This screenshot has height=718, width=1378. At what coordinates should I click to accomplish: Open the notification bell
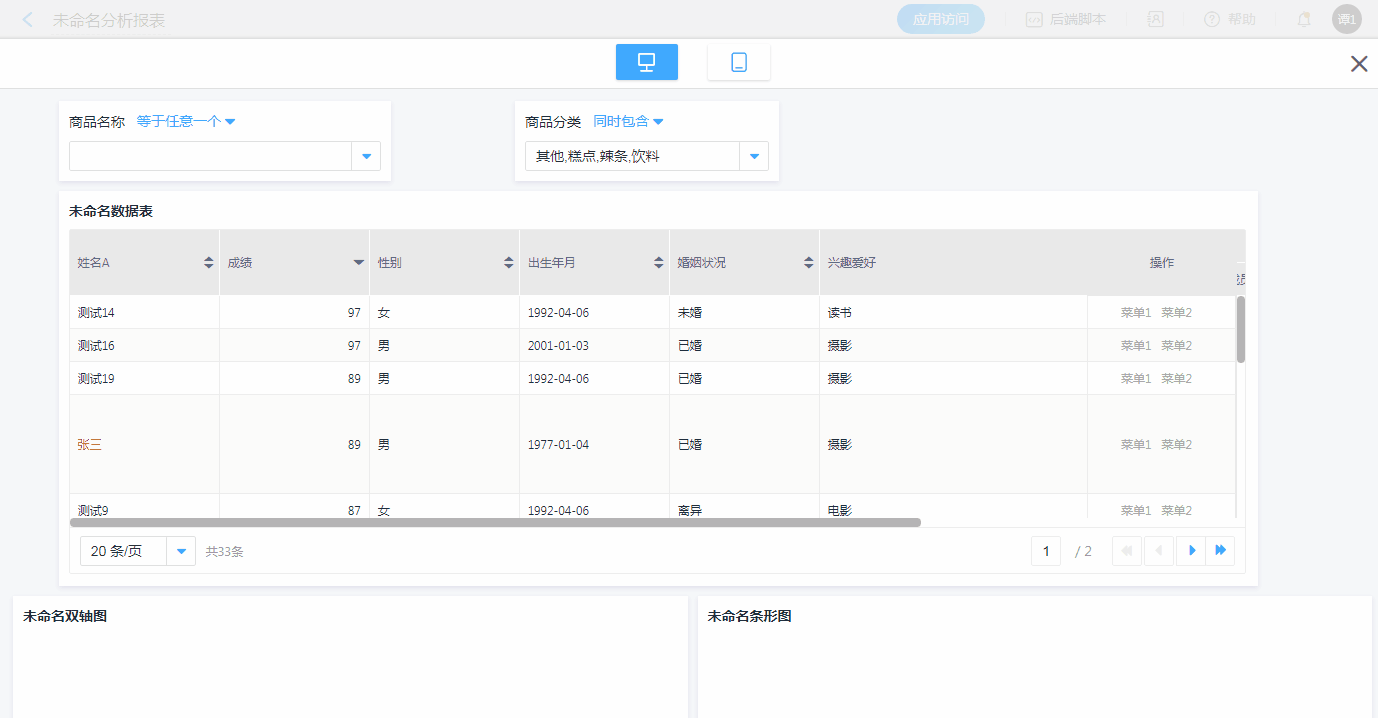1304,19
